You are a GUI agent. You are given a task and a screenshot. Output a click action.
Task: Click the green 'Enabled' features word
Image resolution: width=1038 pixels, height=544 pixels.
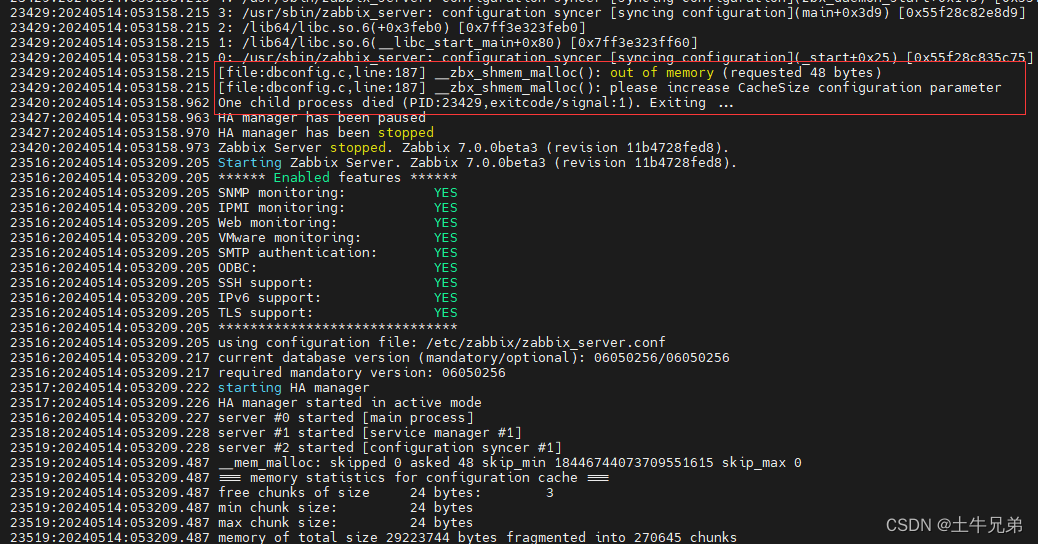click(301, 177)
